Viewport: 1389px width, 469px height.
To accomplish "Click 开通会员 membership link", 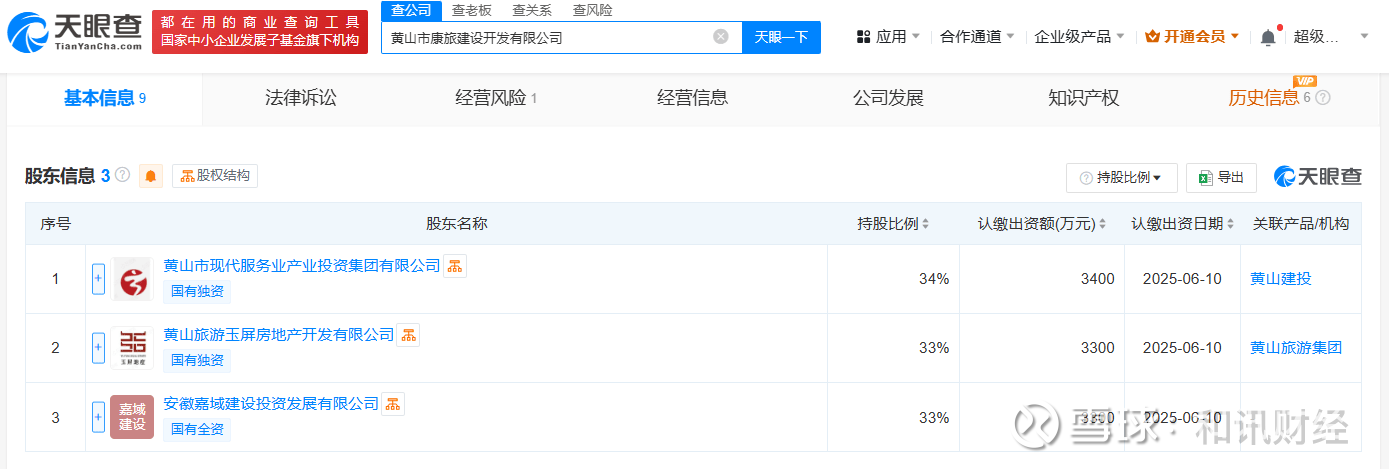I will 1194,37.
